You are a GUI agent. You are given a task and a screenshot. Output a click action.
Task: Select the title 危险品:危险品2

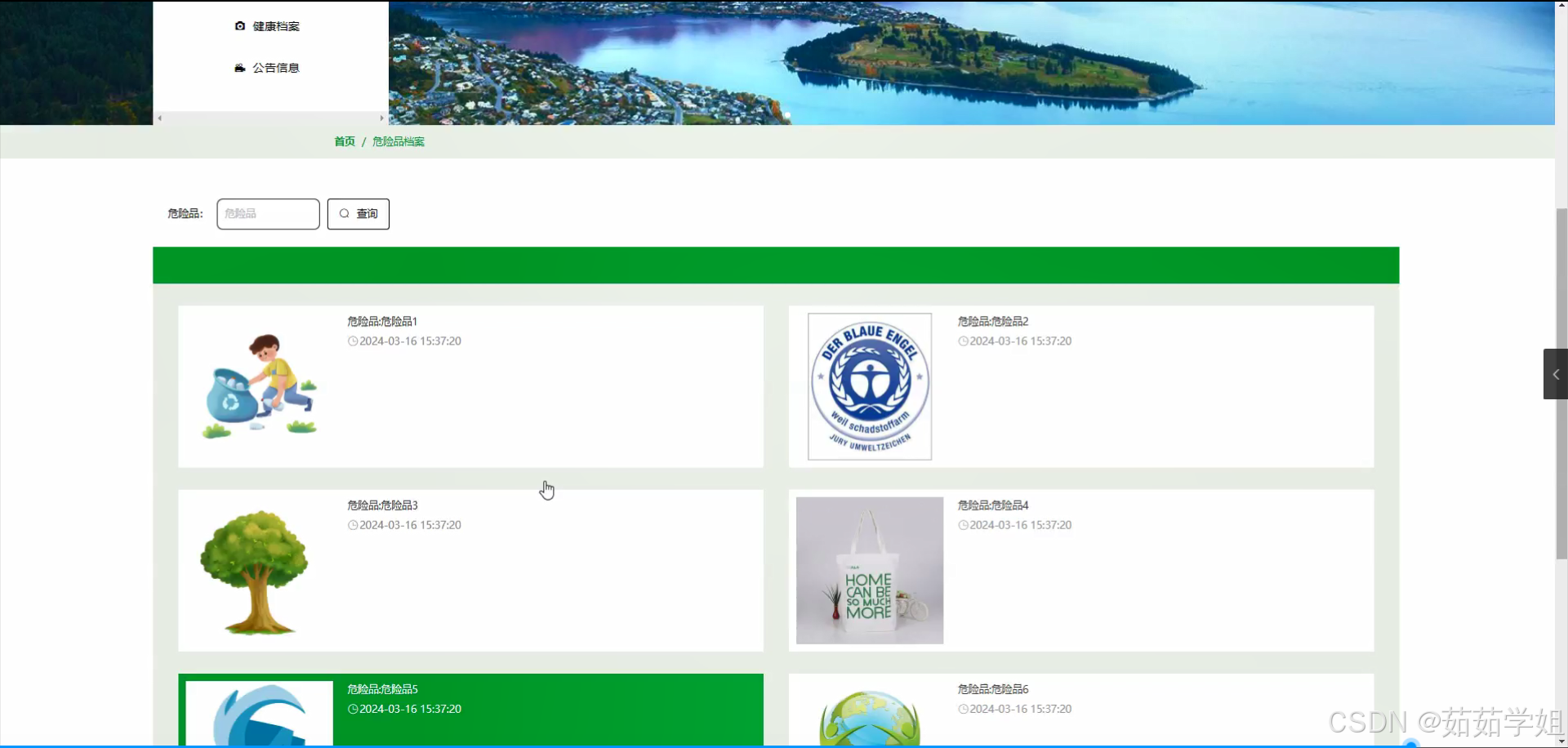pos(993,322)
